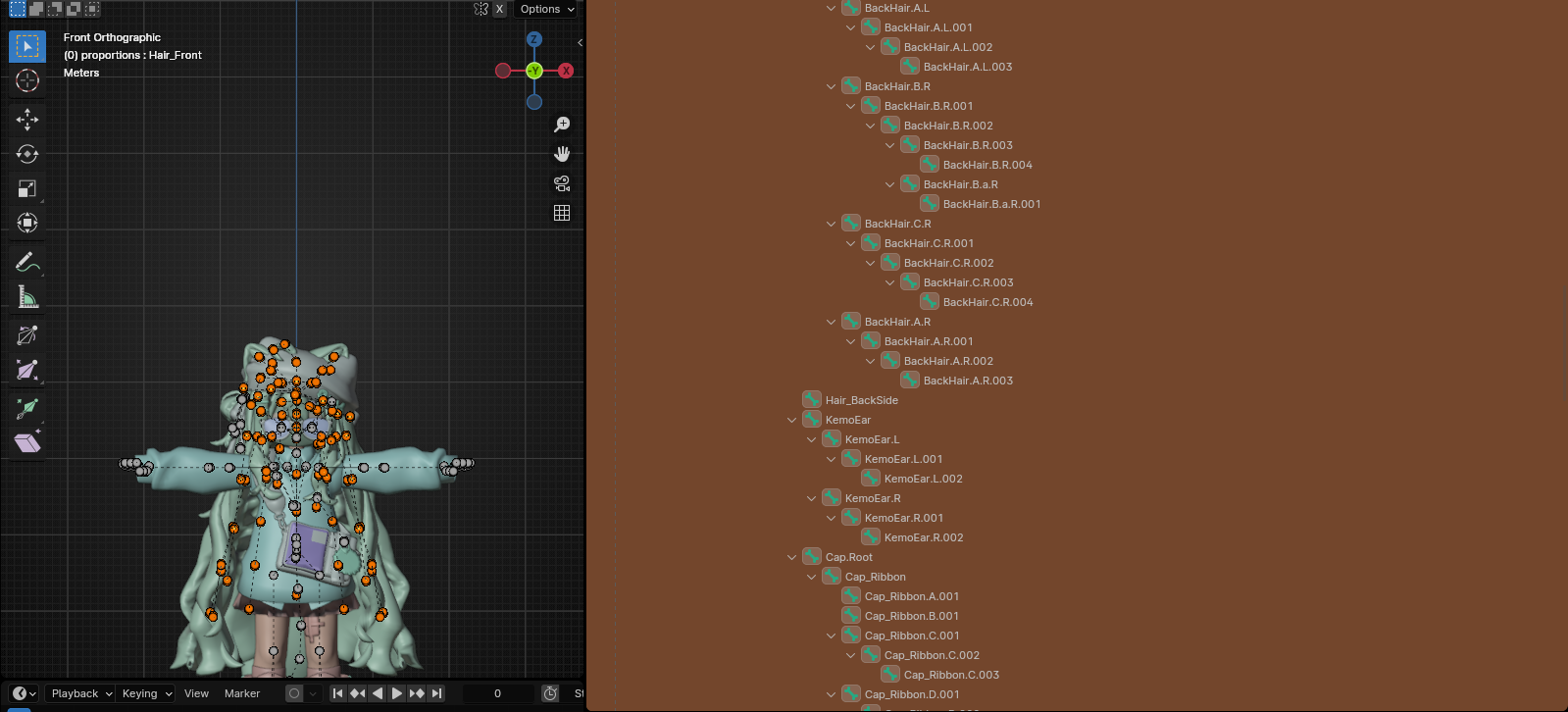Choose the Rotate tool
The height and width of the screenshot is (712, 1568).
point(27,154)
